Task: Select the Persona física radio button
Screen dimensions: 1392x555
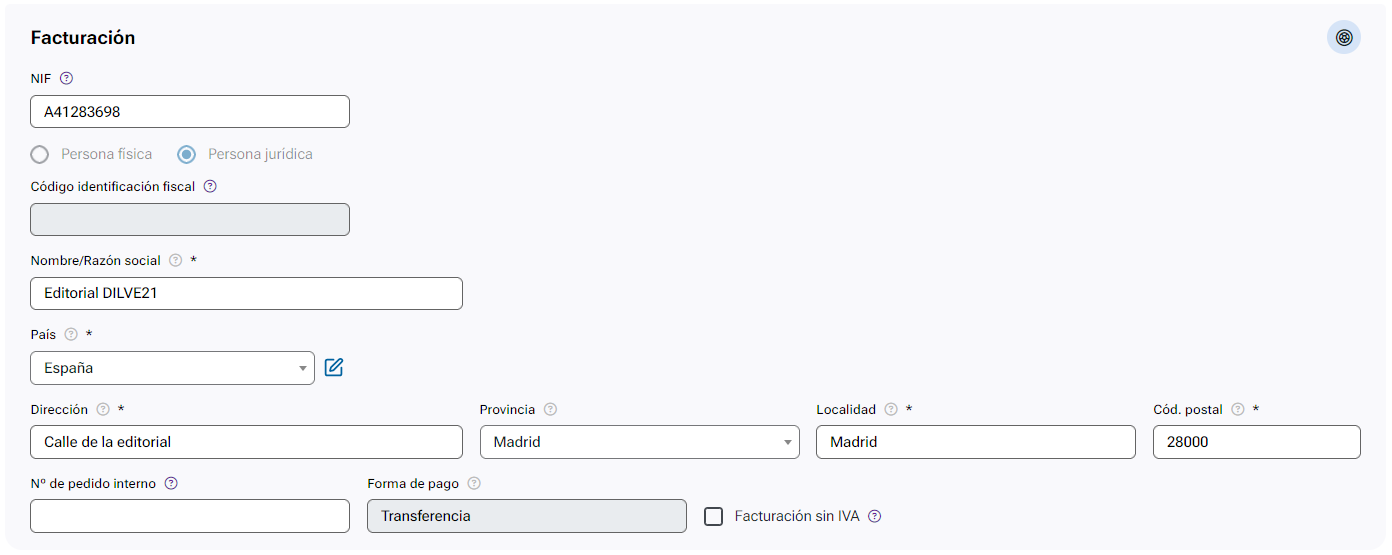Action: pyautogui.click(x=40, y=154)
